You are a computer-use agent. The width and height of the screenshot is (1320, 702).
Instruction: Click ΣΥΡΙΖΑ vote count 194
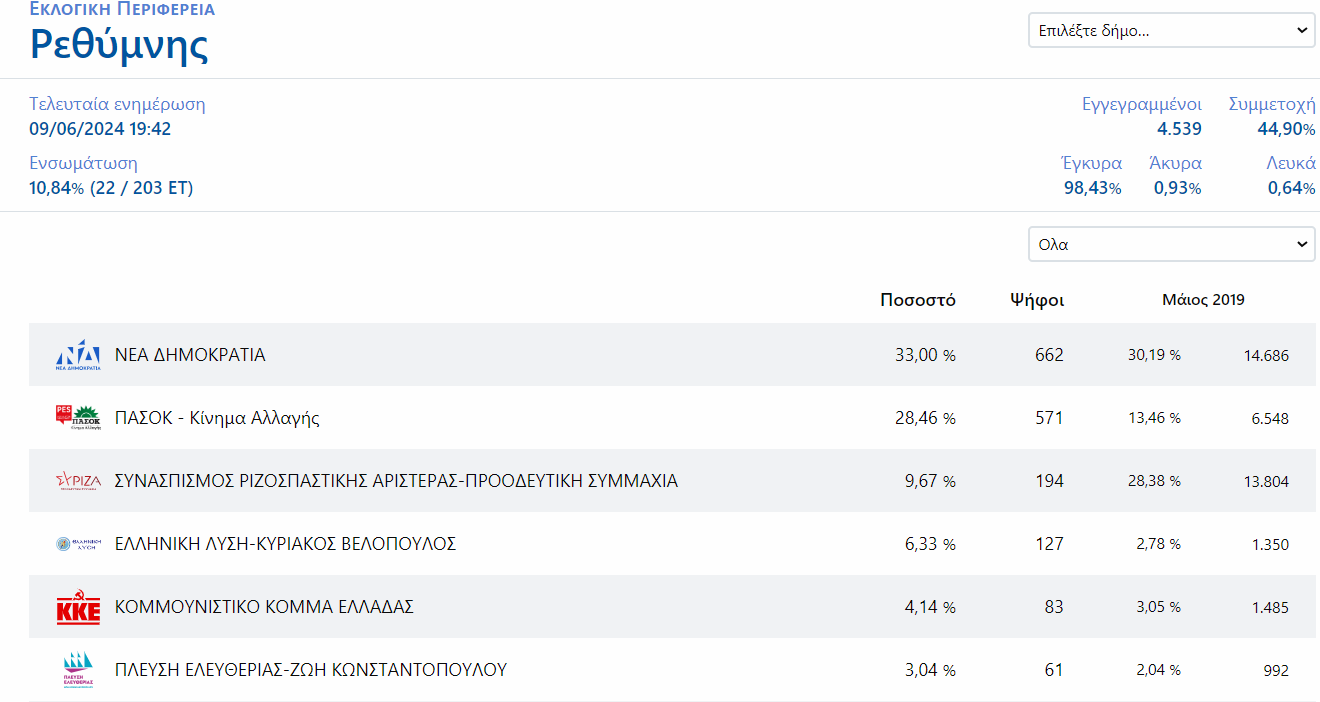(x=1049, y=481)
